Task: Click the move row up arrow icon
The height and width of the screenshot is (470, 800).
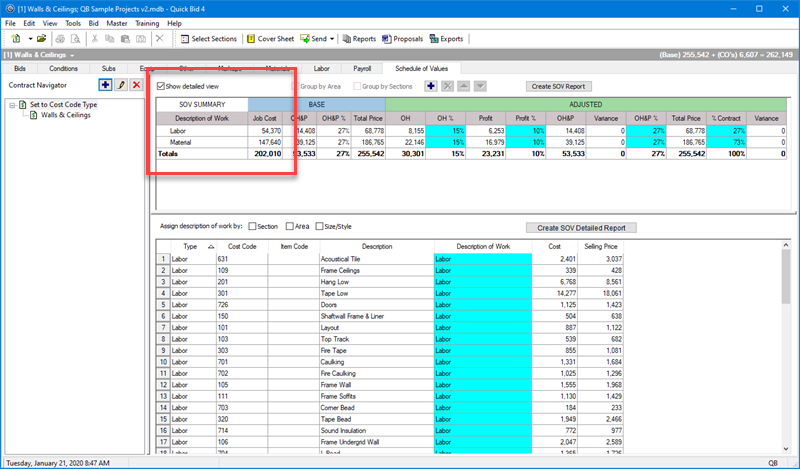Action: [x=464, y=86]
